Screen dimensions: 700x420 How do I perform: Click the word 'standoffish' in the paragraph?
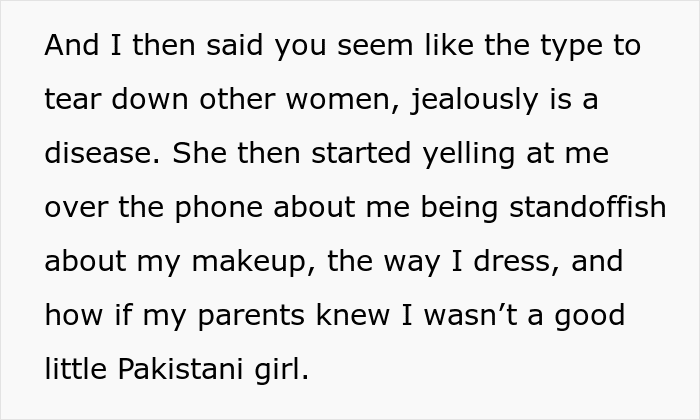click(588, 207)
